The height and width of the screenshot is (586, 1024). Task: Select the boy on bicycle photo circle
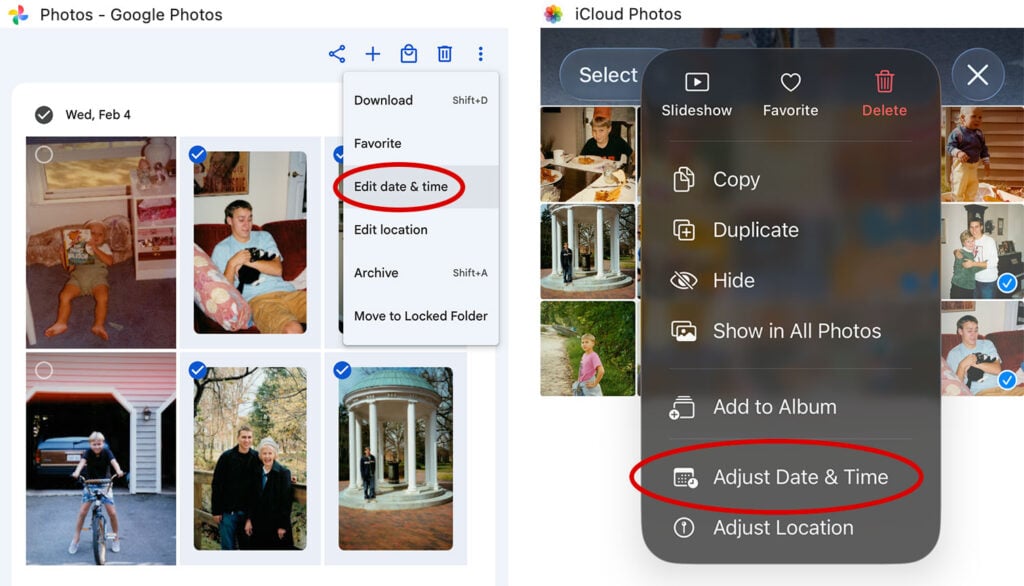(x=44, y=370)
